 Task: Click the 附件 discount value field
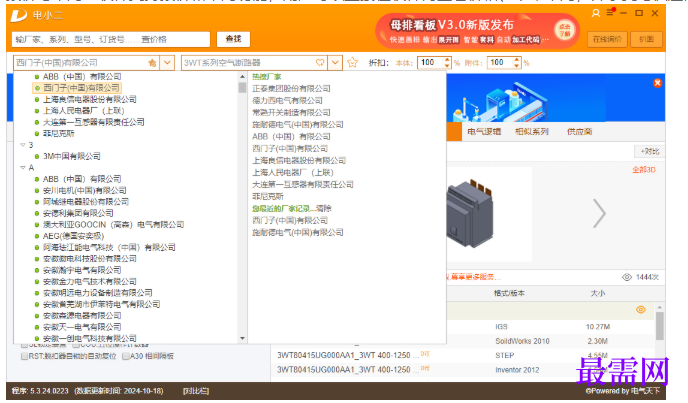500,63
